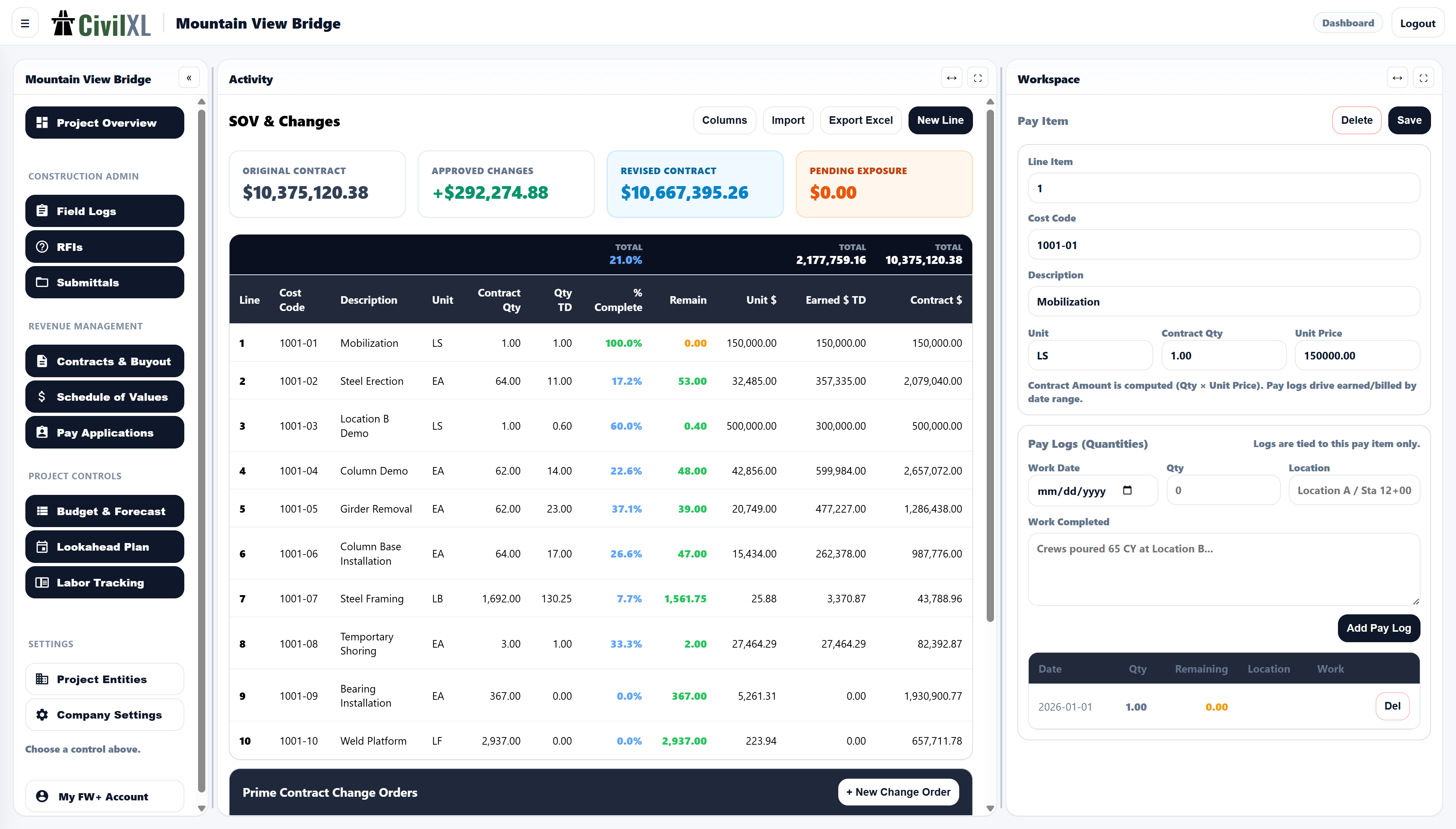Collapse the Mountain View Bridge sidebar
Viewport: 1456px width, 829px height.
click(x=189, y=78)
